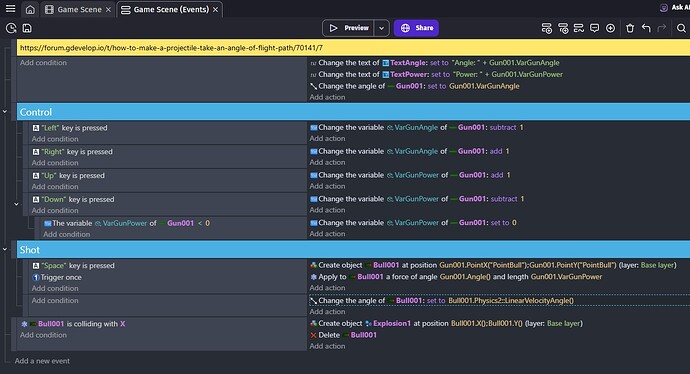
Task: Click the Create object Explosion1 action icon
Action: point(313,323)
